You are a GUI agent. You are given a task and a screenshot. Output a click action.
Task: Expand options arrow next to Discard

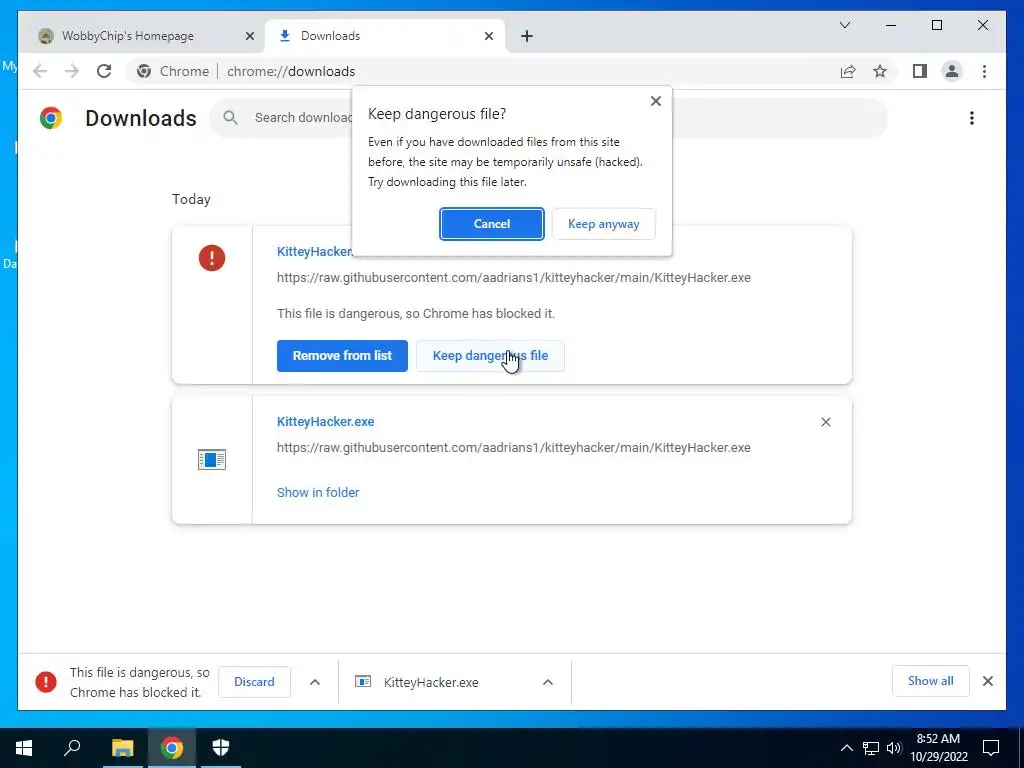coord(315,682)
